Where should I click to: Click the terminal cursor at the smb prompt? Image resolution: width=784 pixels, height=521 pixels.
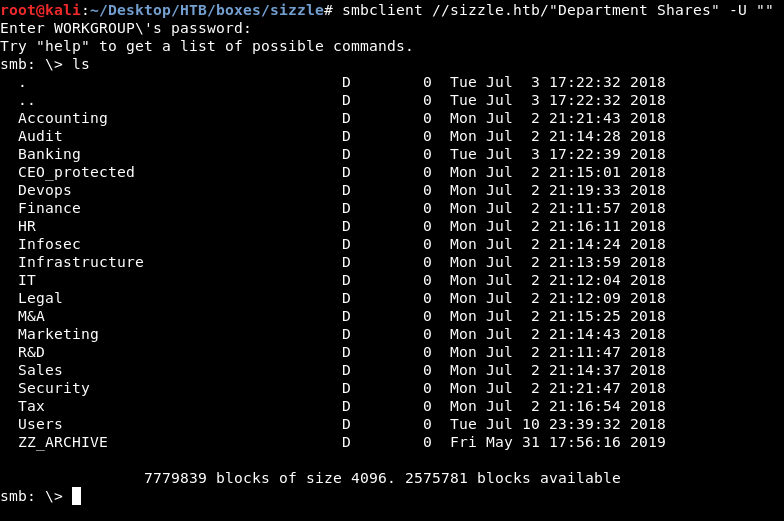tap(76, 496)
